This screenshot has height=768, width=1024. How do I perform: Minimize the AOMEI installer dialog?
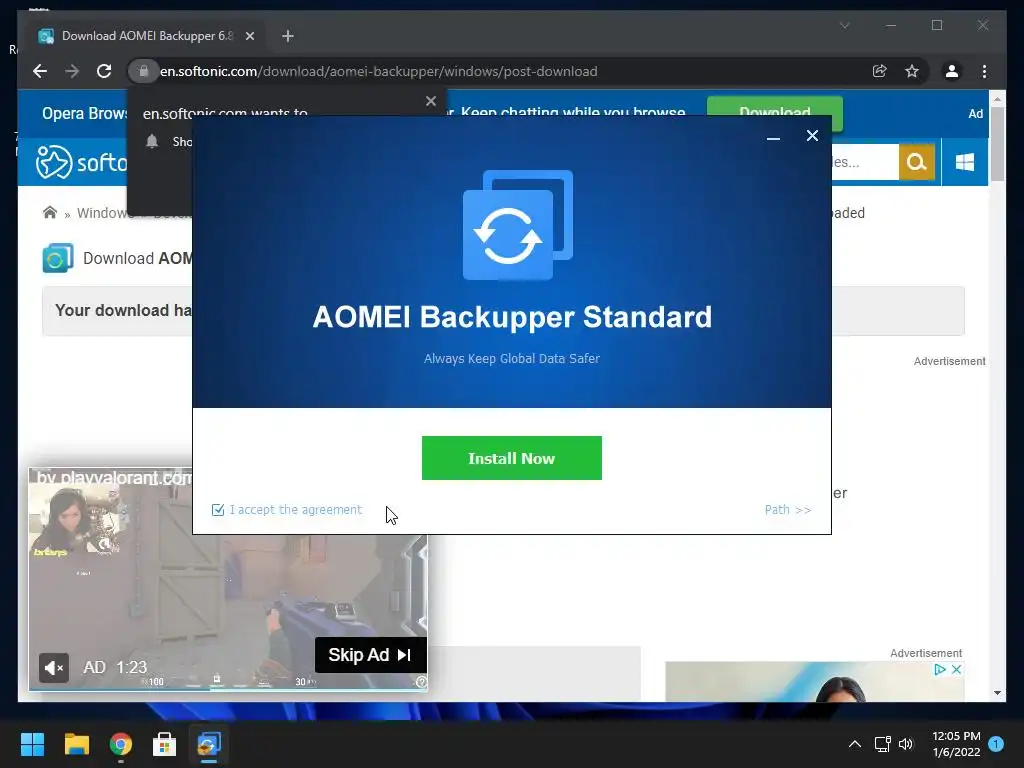[x=773, y=136]
